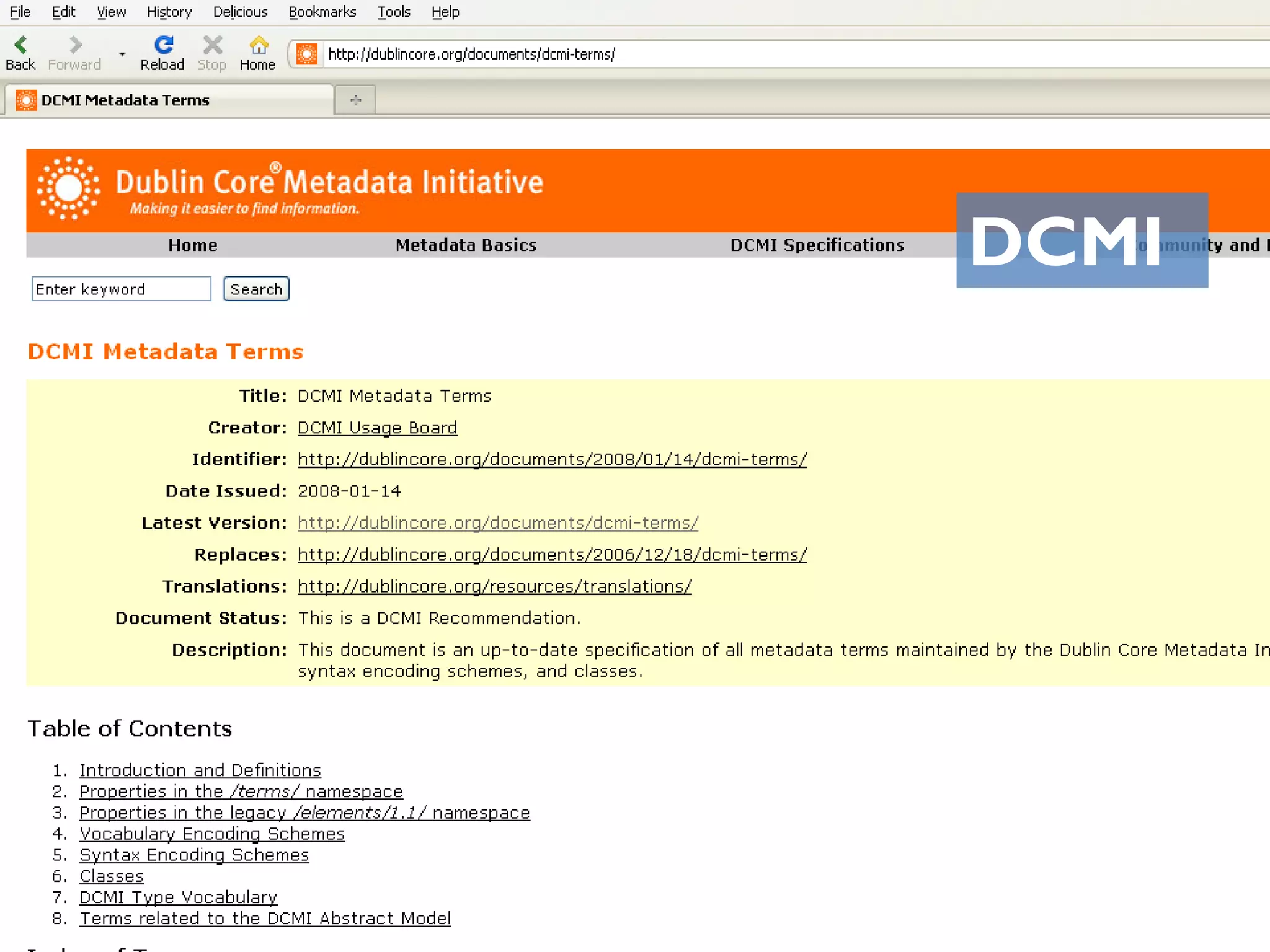Select the DCMI Metadata Terms tab

click(169, 100)
